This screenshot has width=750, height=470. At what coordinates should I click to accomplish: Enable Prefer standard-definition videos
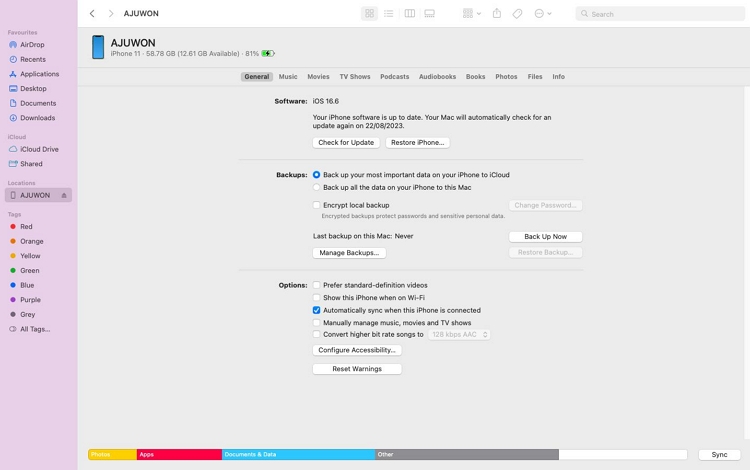316,285
